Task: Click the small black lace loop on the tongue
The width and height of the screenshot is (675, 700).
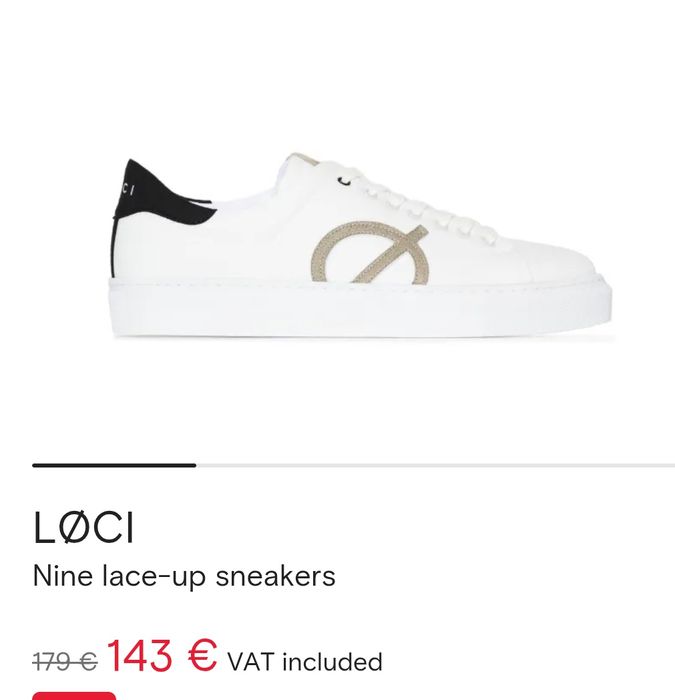Action: coord(345,181)
